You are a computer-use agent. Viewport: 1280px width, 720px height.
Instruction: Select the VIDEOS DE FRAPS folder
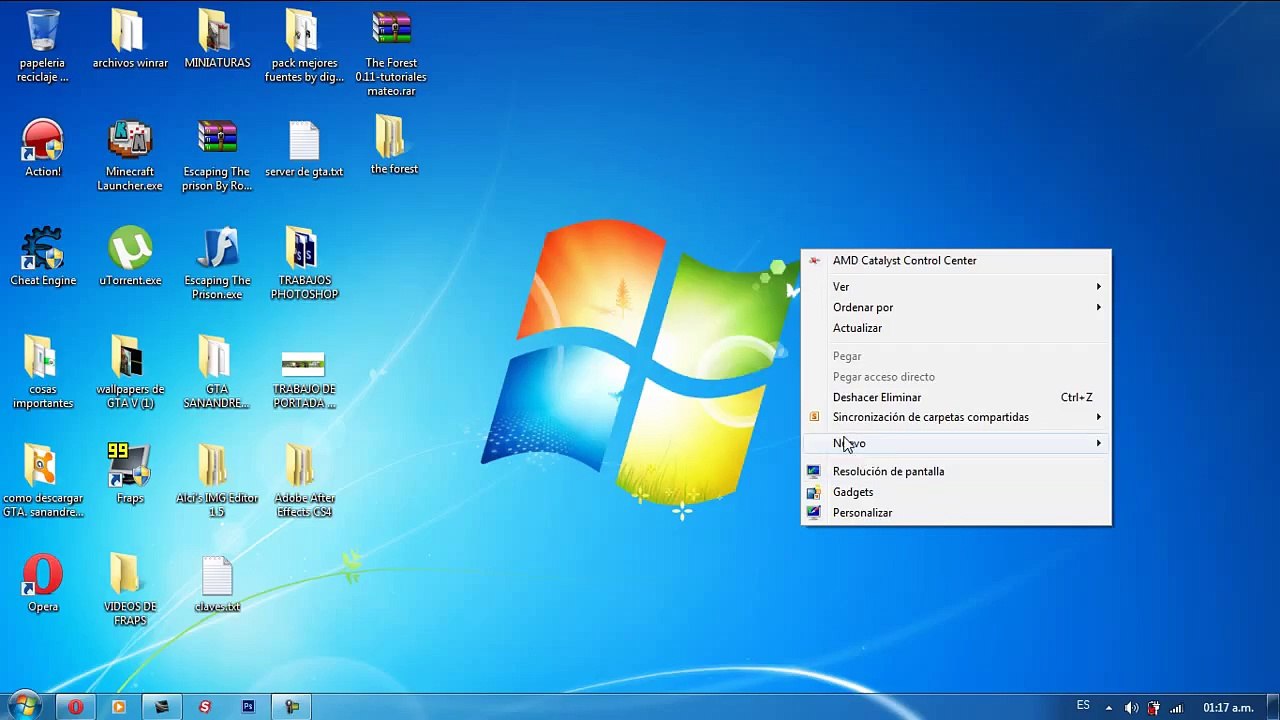pyautogui.click(x=130, y=590)
